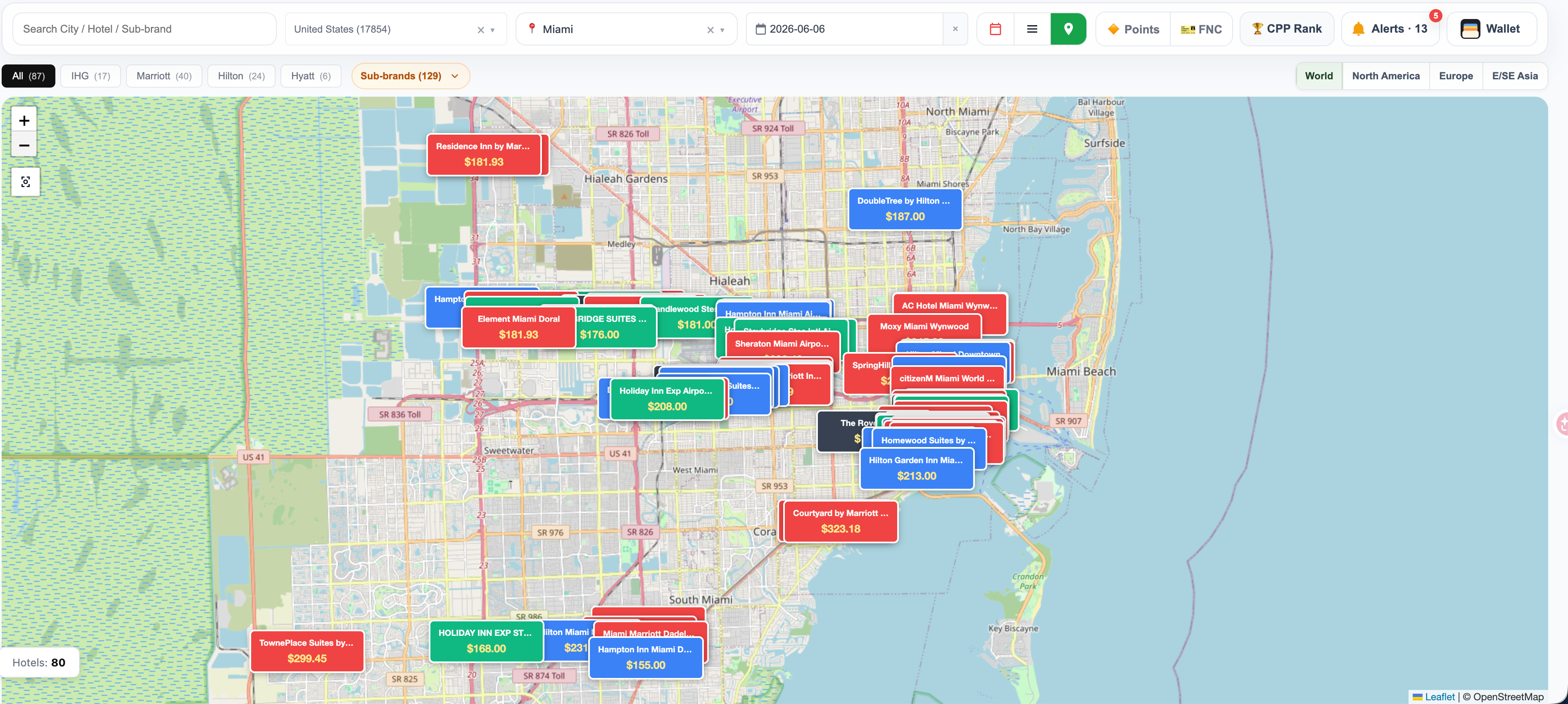Click the pink assistant icon at right edge

point(1562,423)
